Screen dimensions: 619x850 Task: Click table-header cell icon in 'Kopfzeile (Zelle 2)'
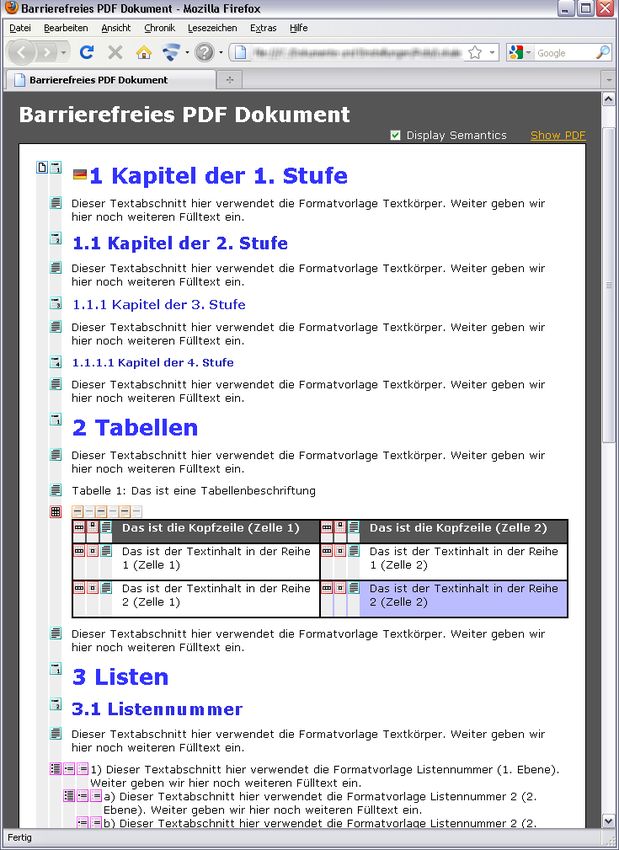point(340,527)
